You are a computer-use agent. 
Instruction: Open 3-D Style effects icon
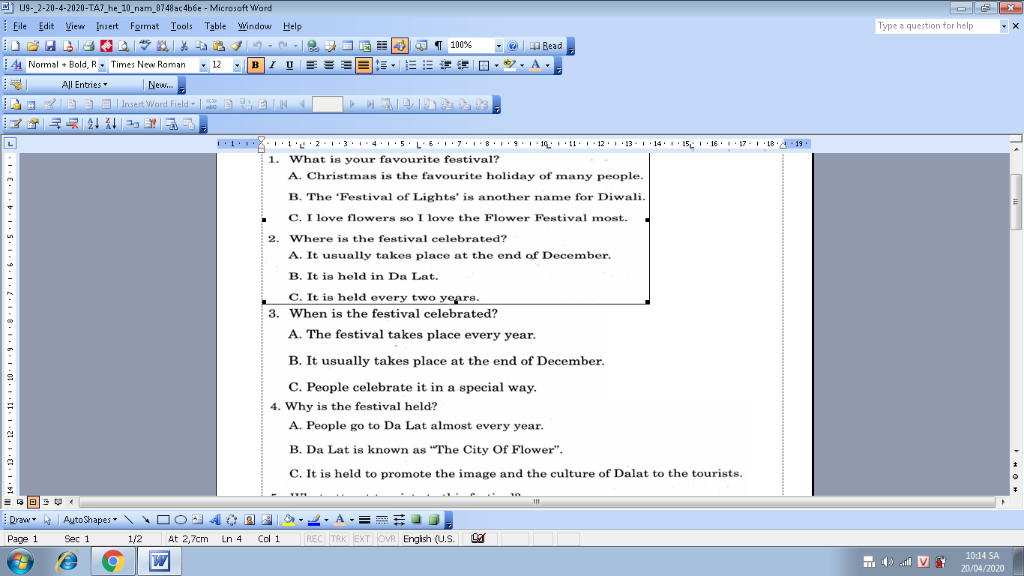pos(434,520)
